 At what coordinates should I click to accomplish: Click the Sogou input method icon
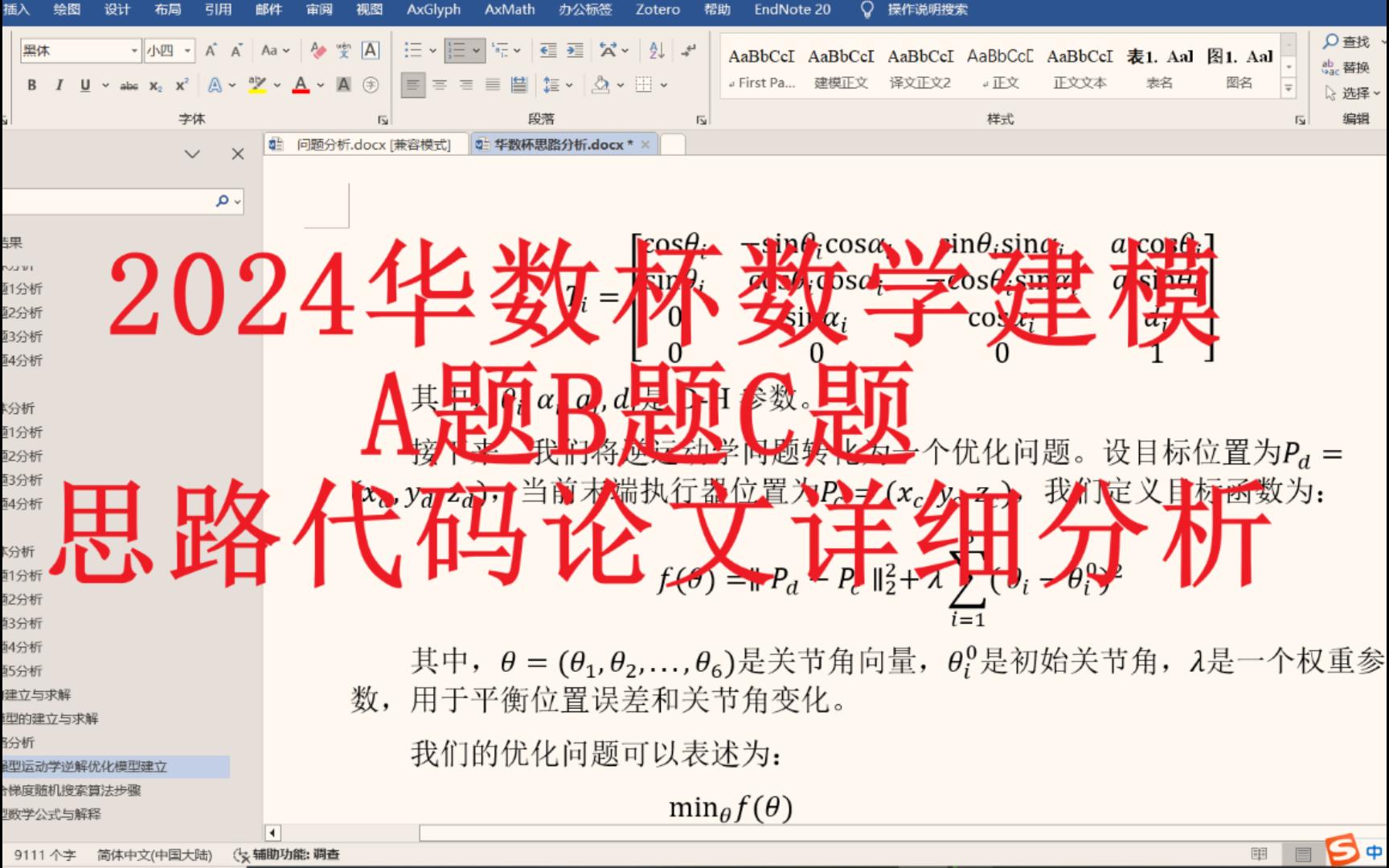click(x=1342, y=850)
